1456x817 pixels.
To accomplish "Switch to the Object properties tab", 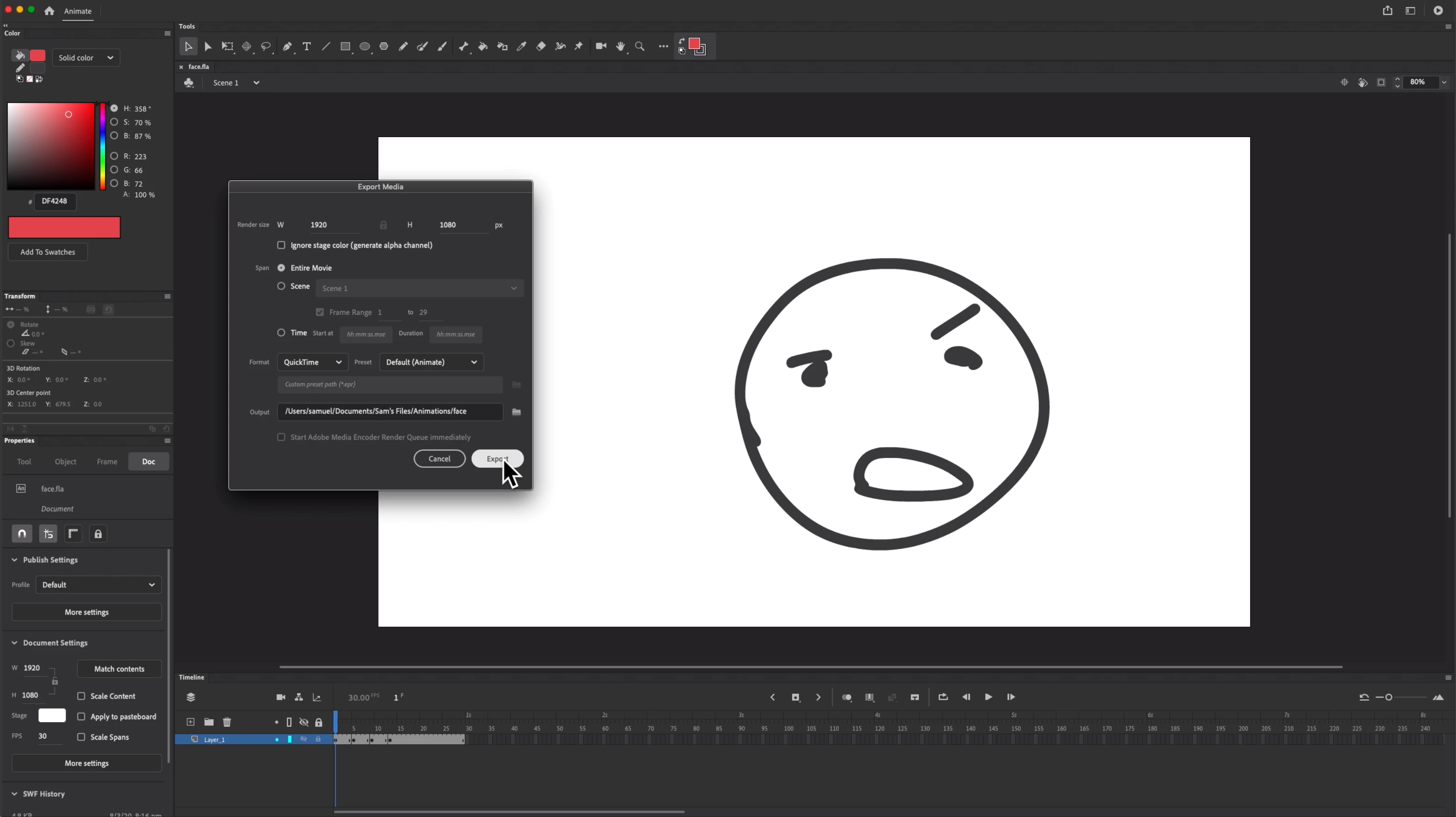I will tap(65, 462).
